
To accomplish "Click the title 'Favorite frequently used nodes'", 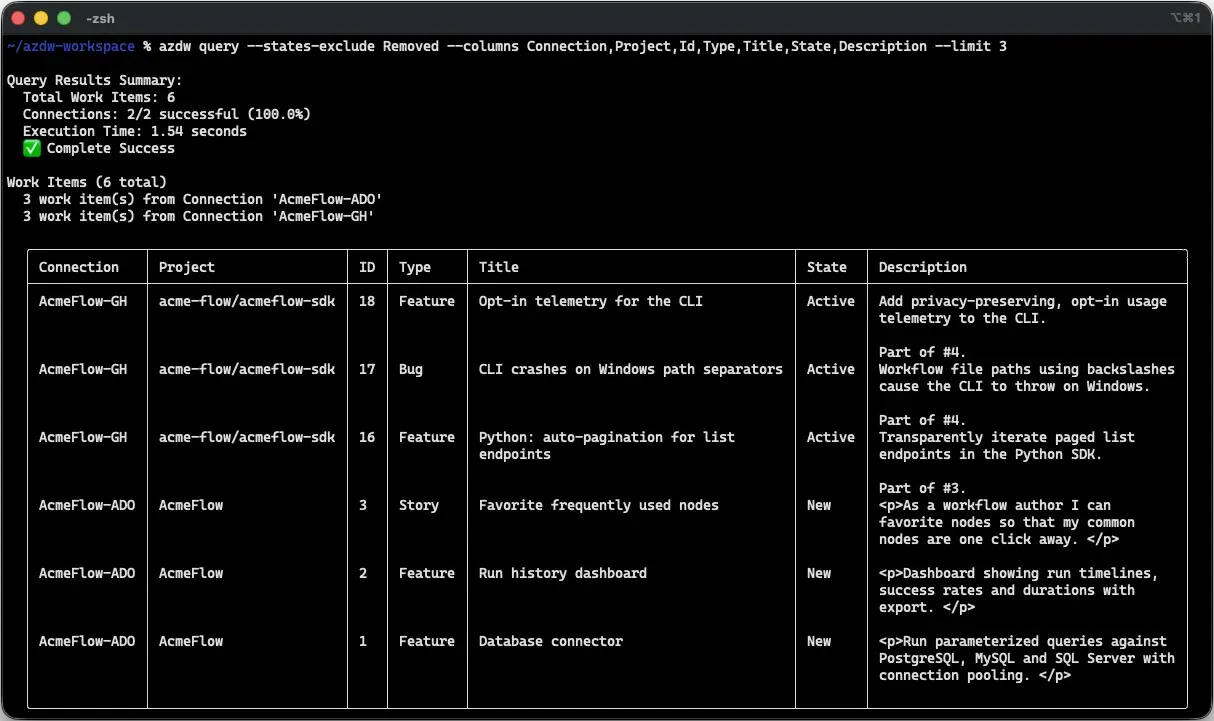I will [x=599, y=505].
